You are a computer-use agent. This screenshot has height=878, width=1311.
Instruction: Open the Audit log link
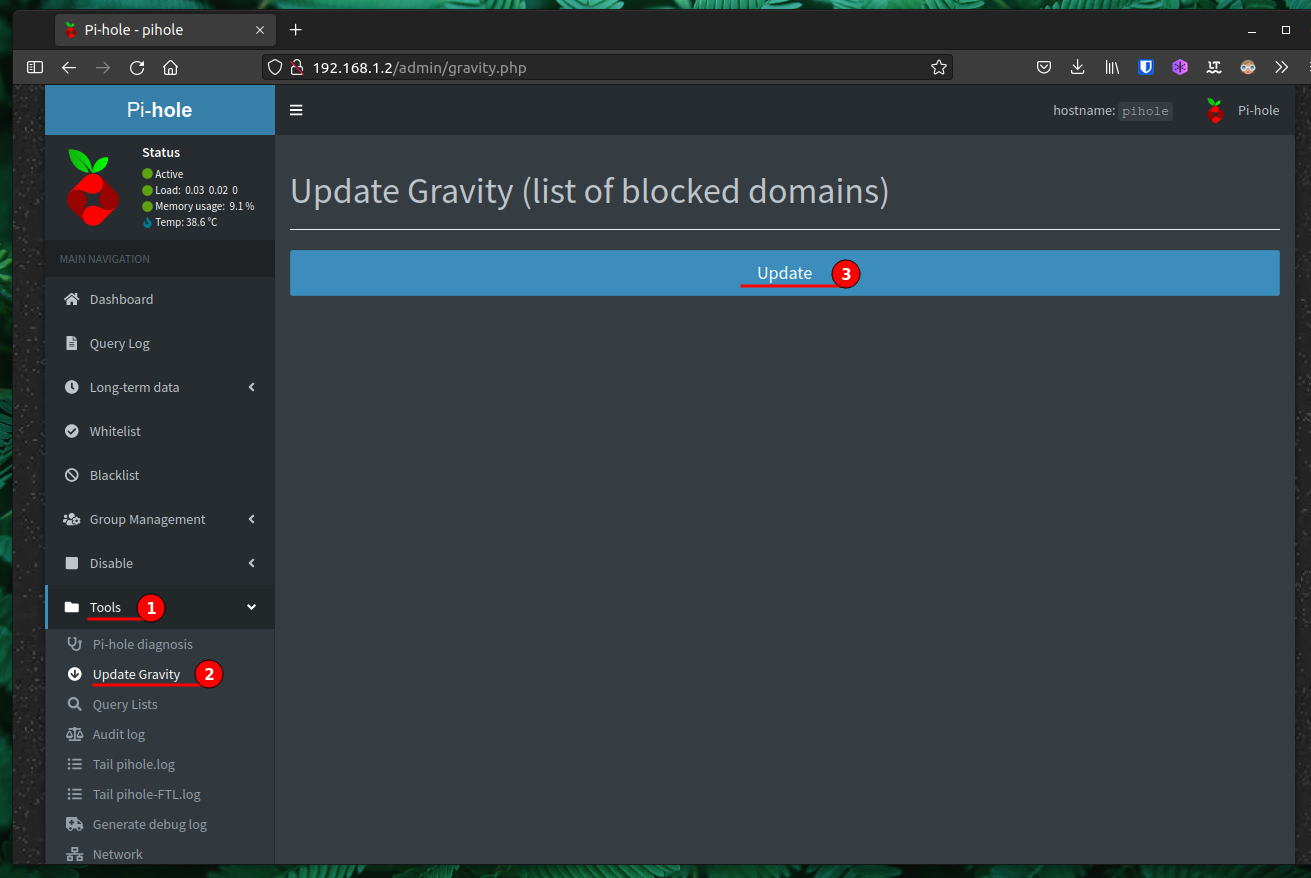click(x=118, y=734)
